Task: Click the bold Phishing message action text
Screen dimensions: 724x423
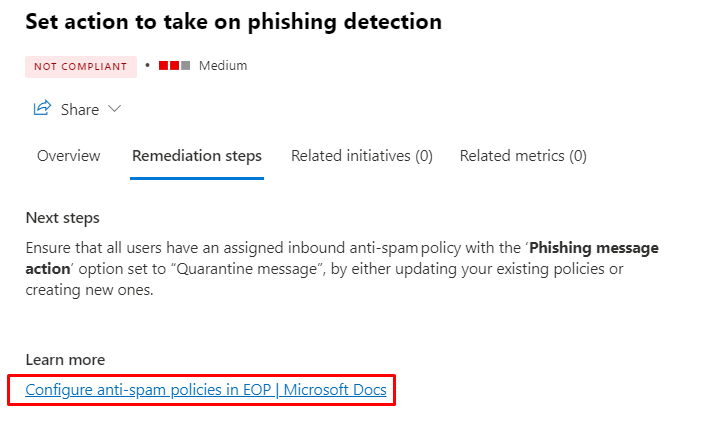Action: pyautogui.click(x=594, y=247)
